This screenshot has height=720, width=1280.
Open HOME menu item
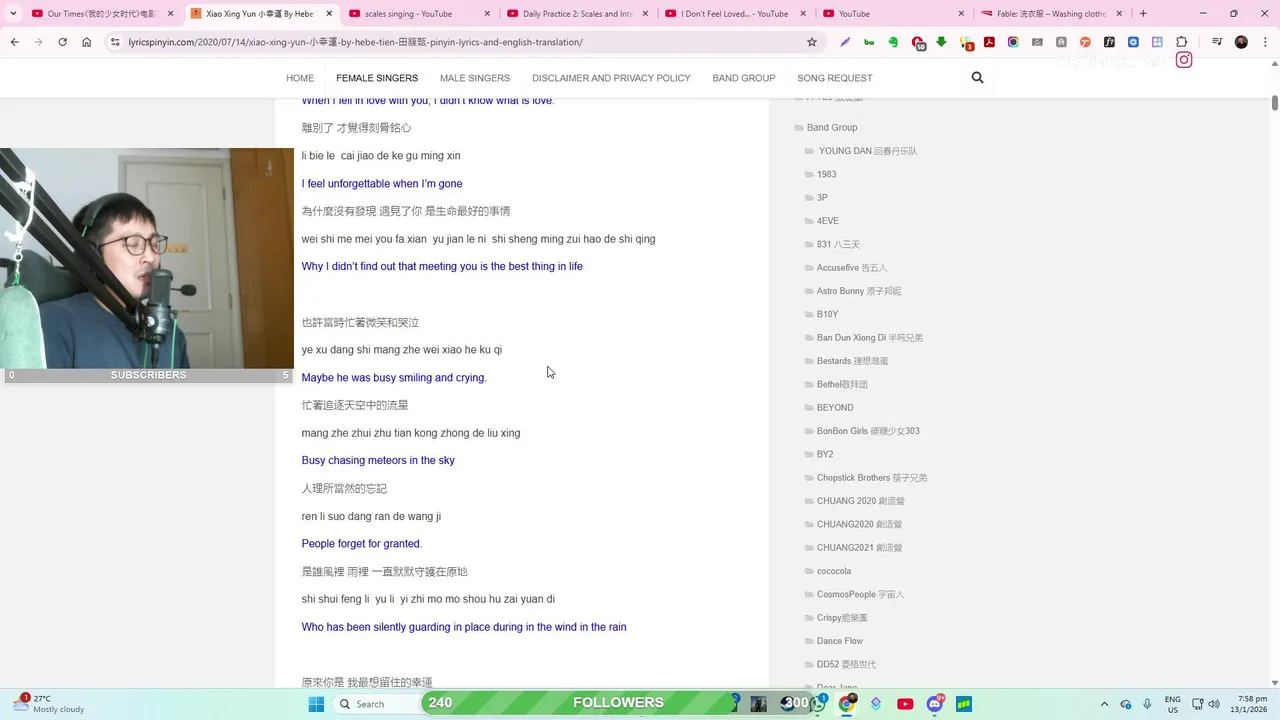(300, 78)
